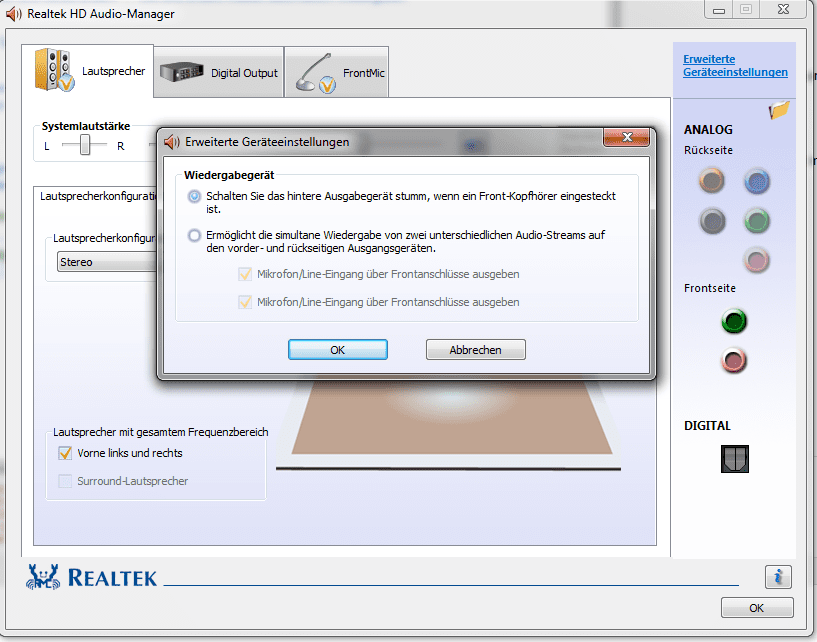Click the Lautsprecherkonfiguration section tab label
817x642 pixels.
(98, 196)
